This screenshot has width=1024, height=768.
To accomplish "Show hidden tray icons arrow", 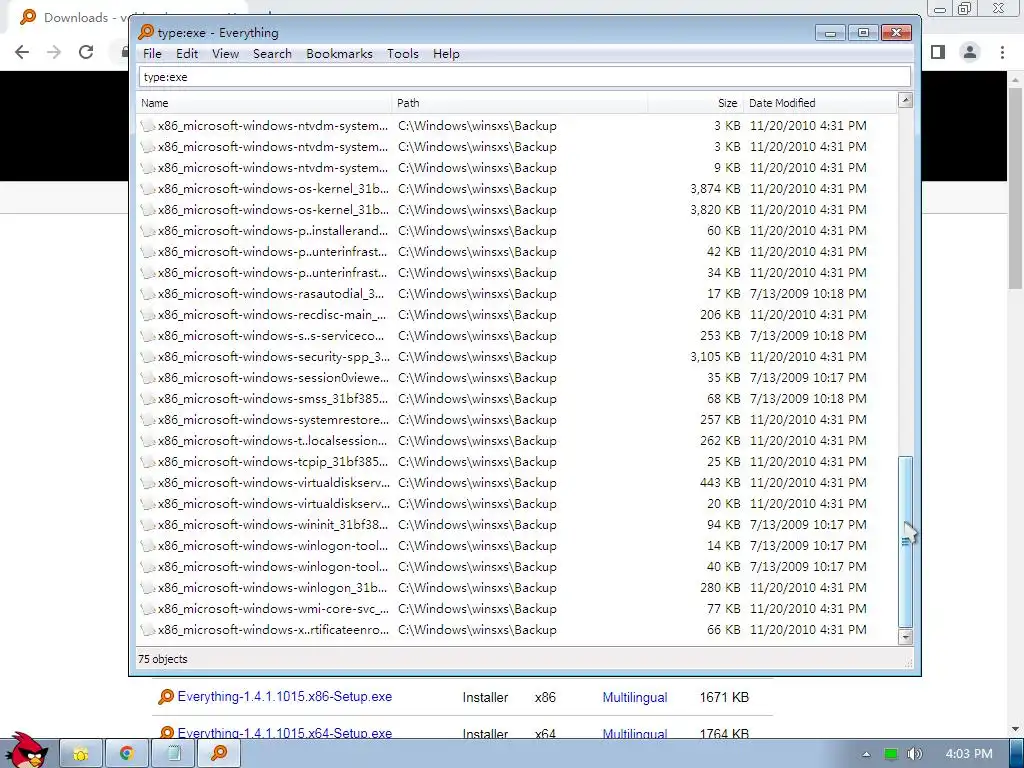I will 866,754.
